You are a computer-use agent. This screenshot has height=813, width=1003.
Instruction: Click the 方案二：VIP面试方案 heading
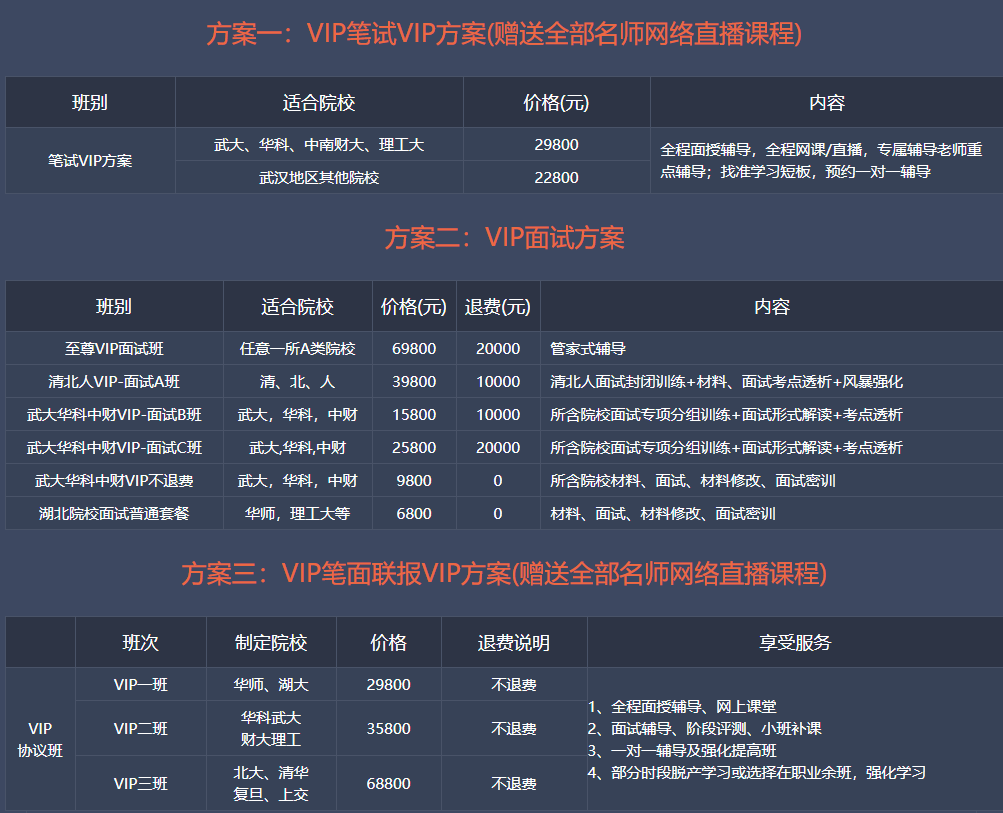pos(504,238)
